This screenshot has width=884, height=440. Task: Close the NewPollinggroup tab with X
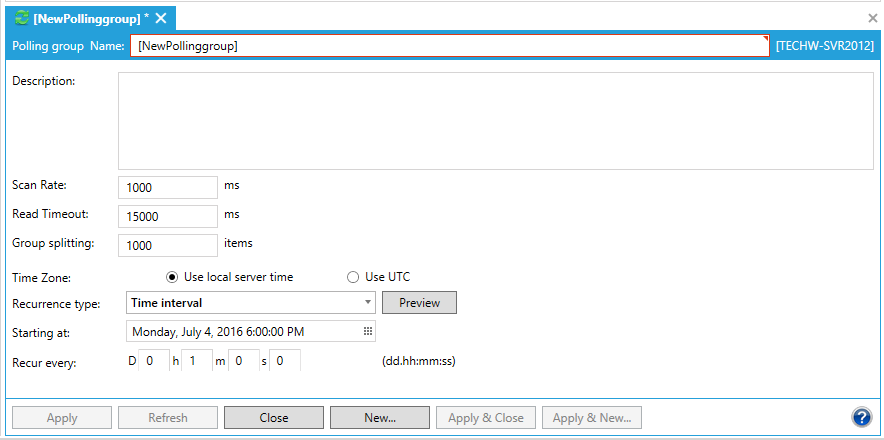pos(161,19)
